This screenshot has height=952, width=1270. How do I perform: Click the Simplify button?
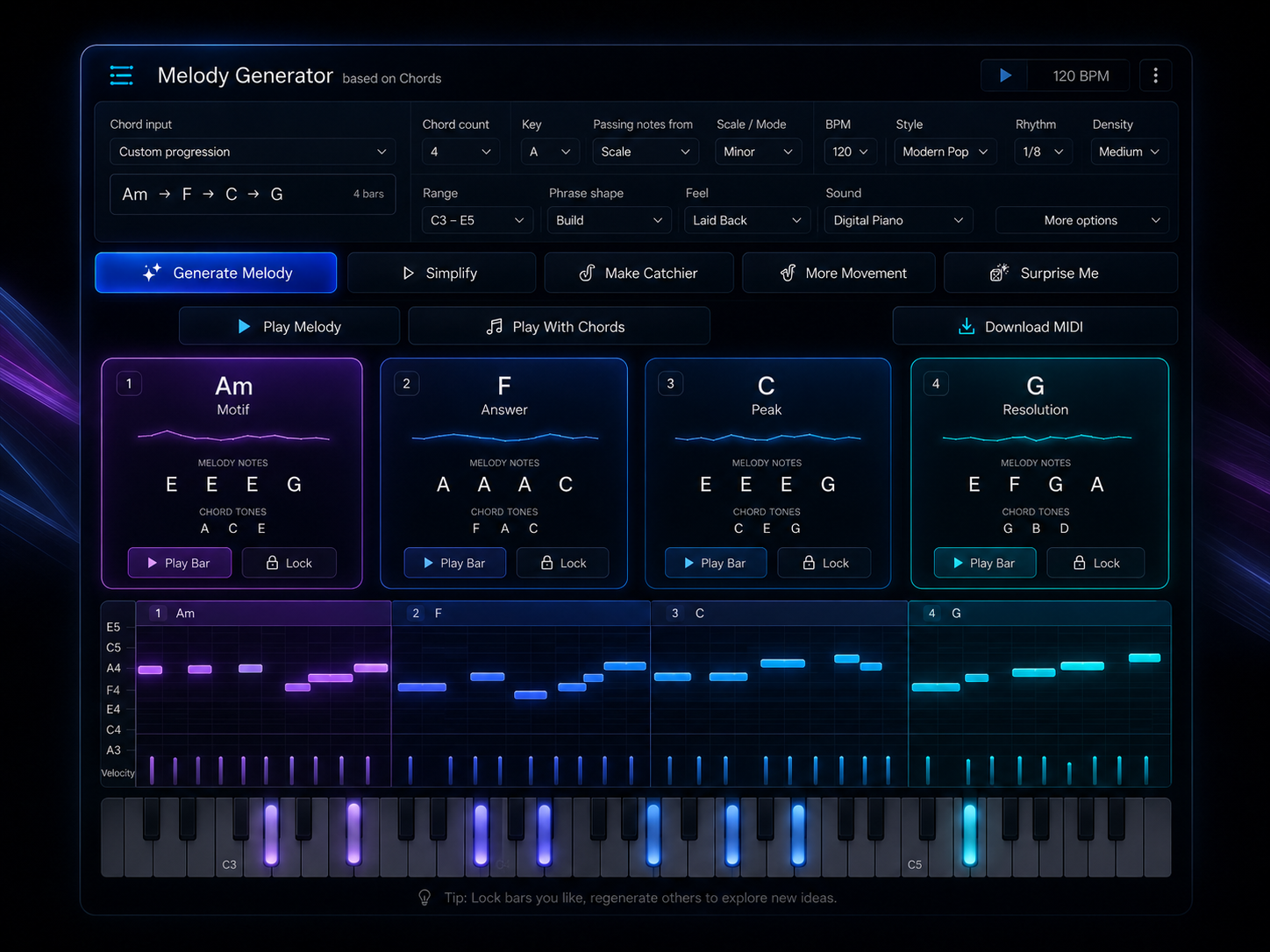click(x=441, y=273)
